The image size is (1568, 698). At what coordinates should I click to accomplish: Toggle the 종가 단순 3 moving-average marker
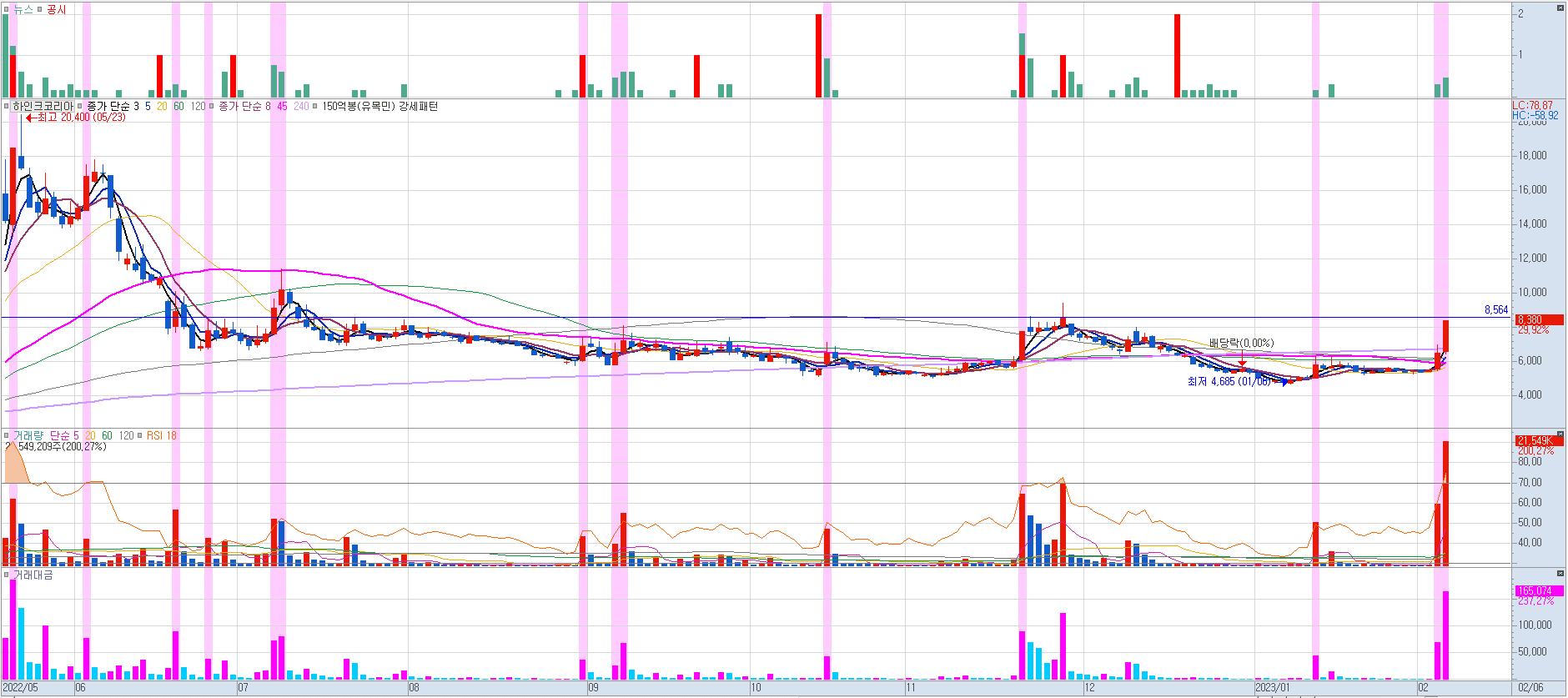tap(80, 106)
